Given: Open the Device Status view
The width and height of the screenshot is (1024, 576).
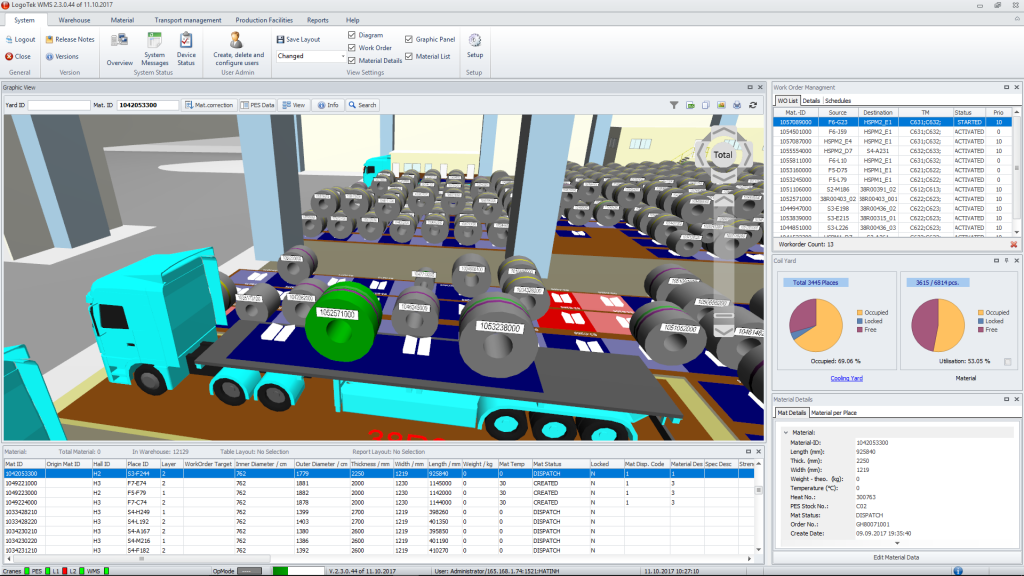Looking at the screenshot, I should 186,46.
